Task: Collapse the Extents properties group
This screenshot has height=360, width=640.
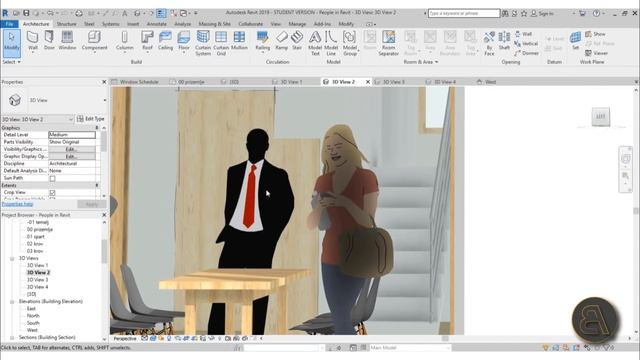Action: pyautogui.click(x=97, y=185)
